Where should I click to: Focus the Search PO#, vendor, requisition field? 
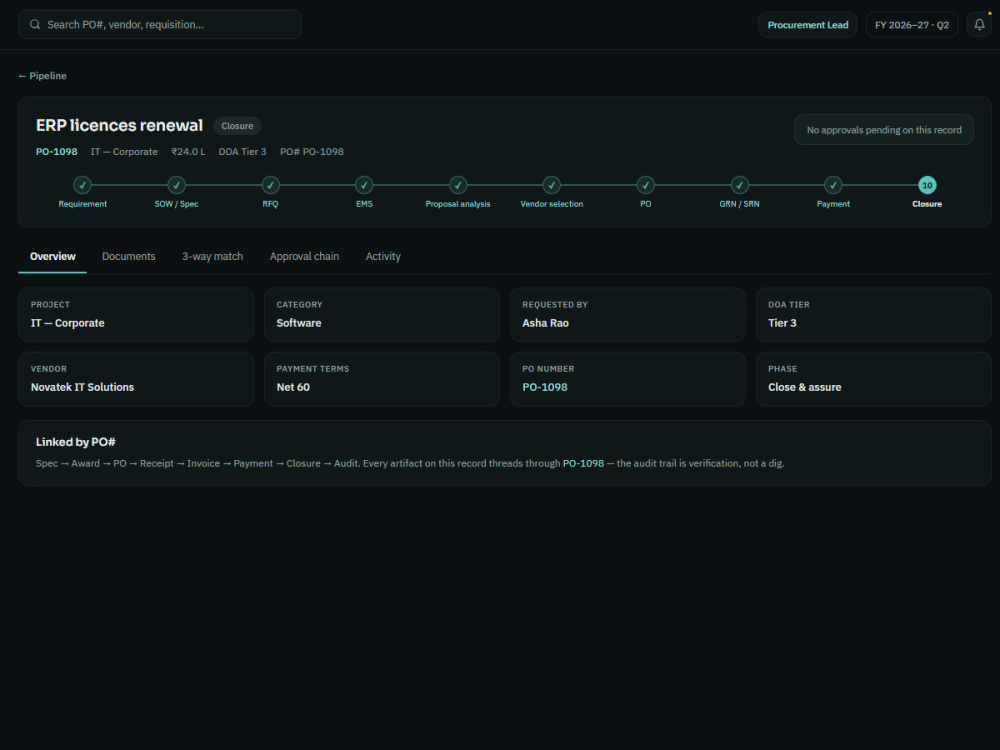click(x=159, y=25)
